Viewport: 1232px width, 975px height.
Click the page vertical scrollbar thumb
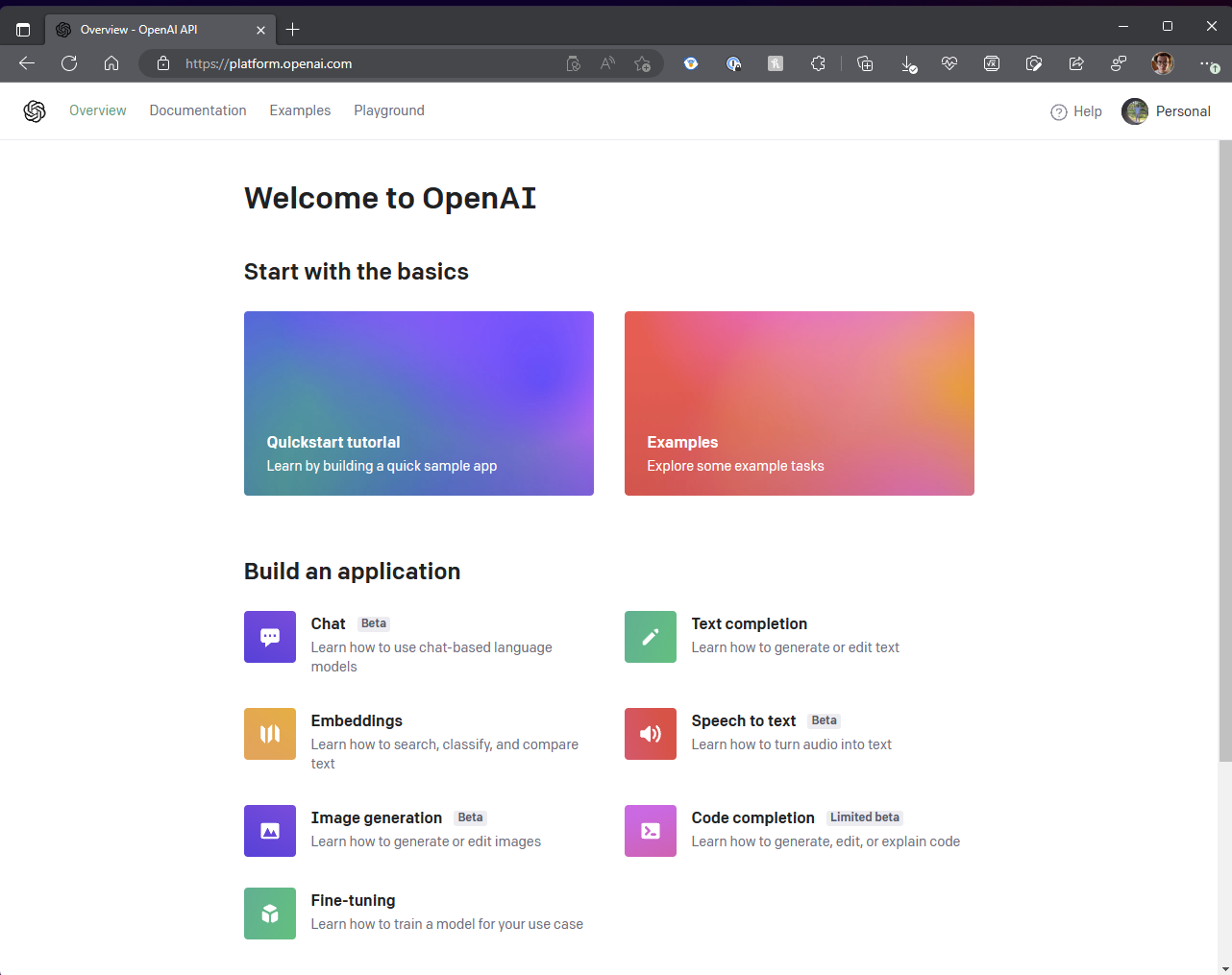click(x=1225, y=451)
